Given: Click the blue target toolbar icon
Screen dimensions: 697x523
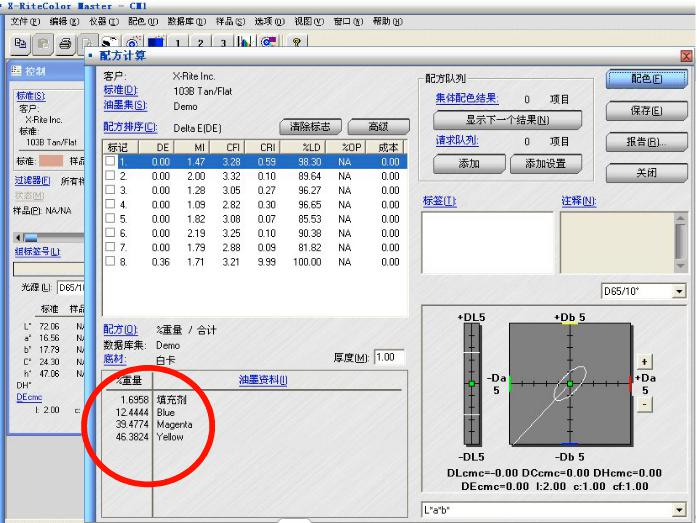Looking at the screenshot, I should tap(132, 42).
